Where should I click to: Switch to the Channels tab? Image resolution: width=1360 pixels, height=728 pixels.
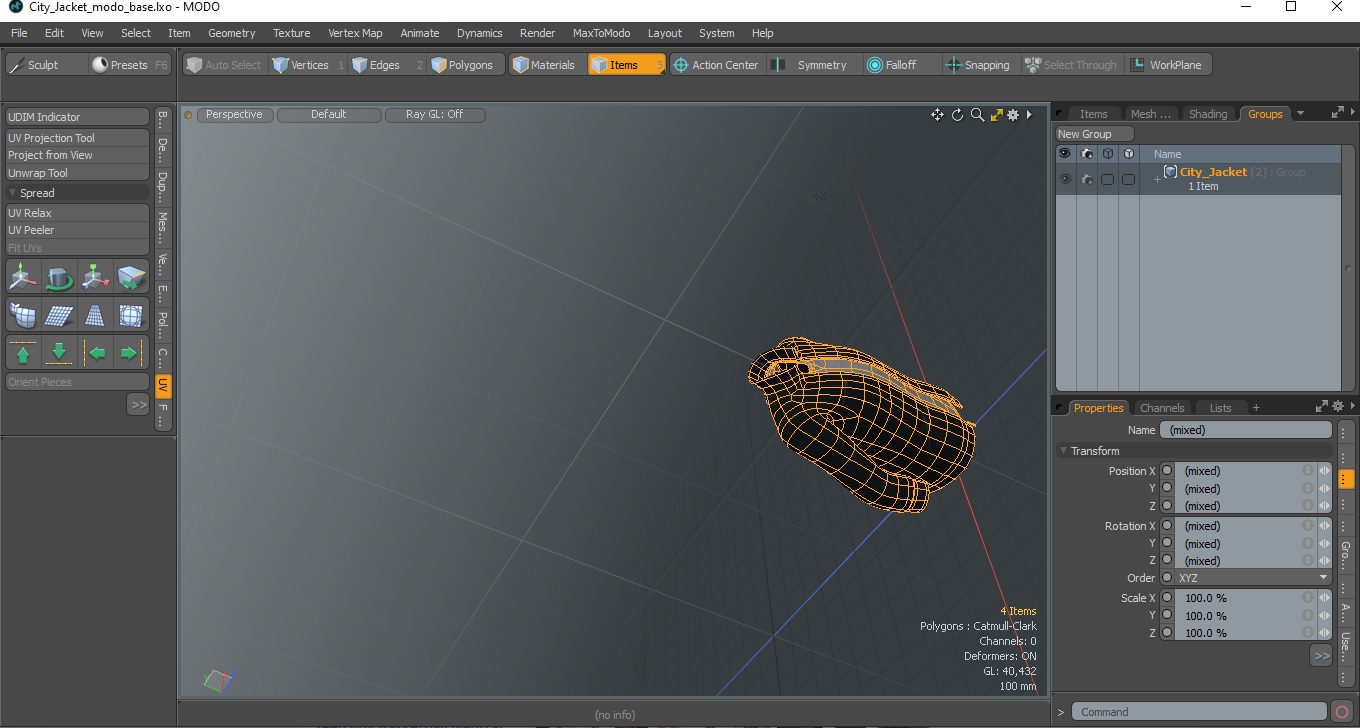coord(1162,408)
